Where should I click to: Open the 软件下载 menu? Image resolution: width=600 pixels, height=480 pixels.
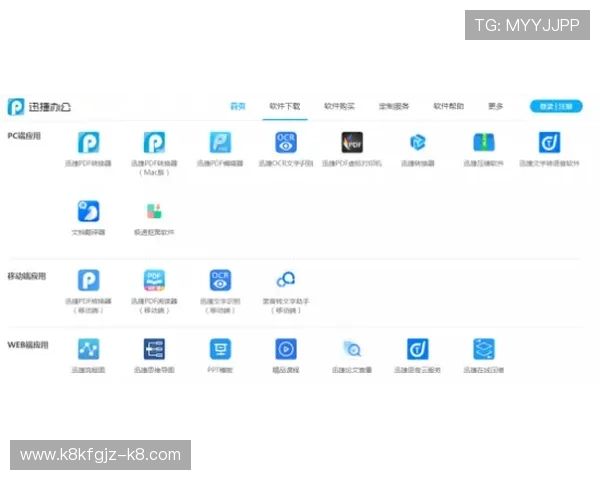[x=284, y=106]
